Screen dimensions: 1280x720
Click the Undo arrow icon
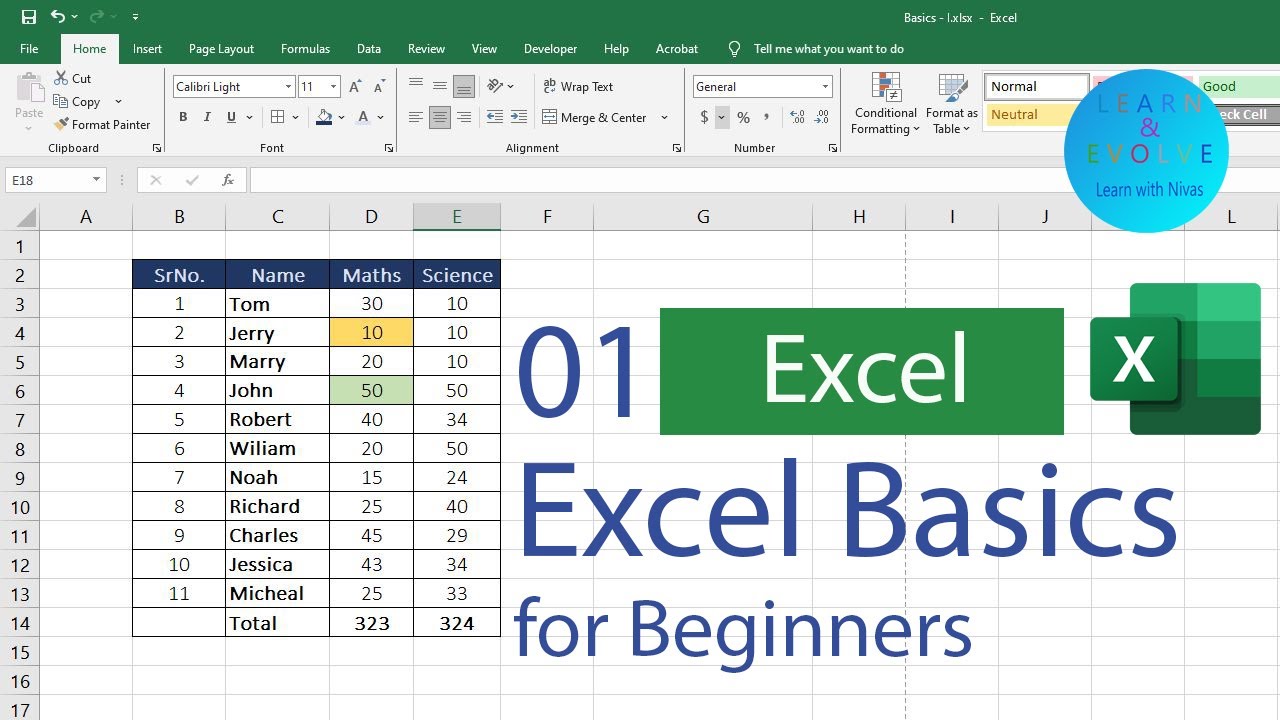[57, 17]
